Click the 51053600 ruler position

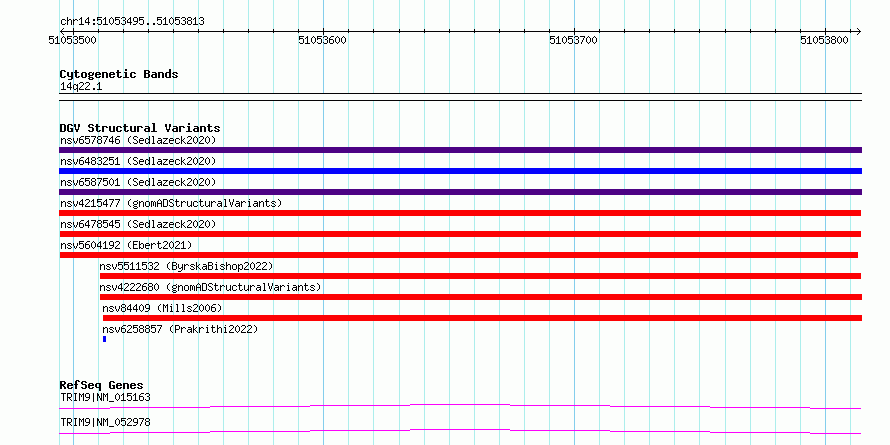pos(322,40)
